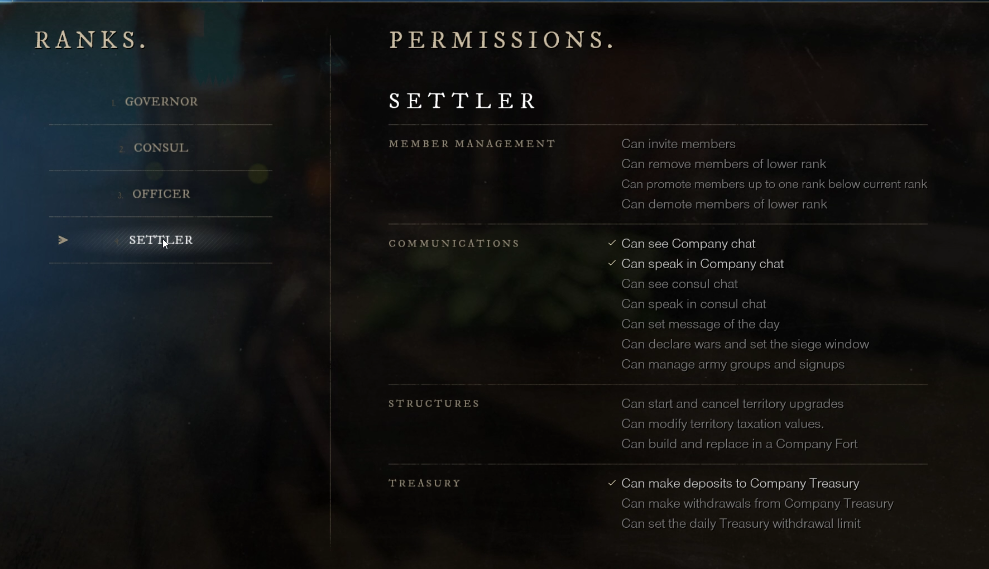Enable Can invite members permission
This screenshot has height=569, width=989.
coord(678,144)
